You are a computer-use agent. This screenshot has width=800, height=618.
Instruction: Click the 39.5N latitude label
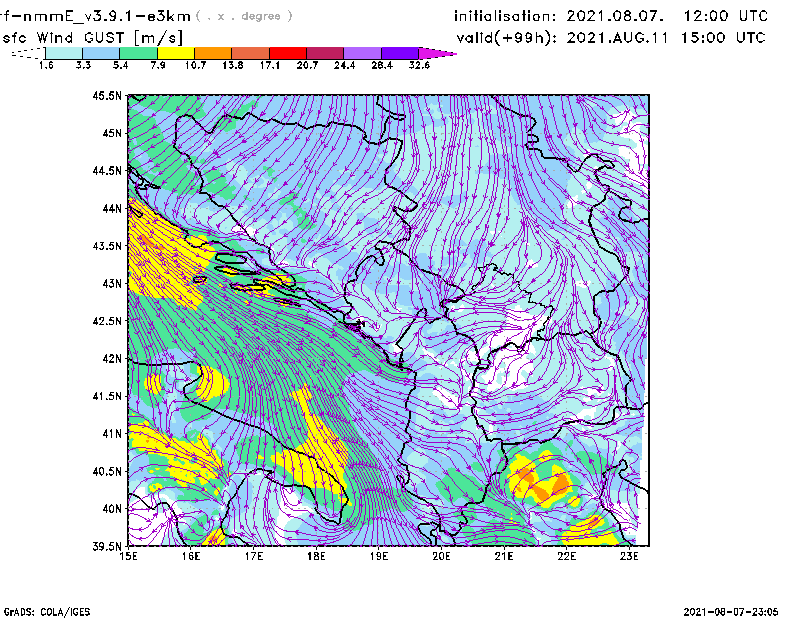coord(107,547)
